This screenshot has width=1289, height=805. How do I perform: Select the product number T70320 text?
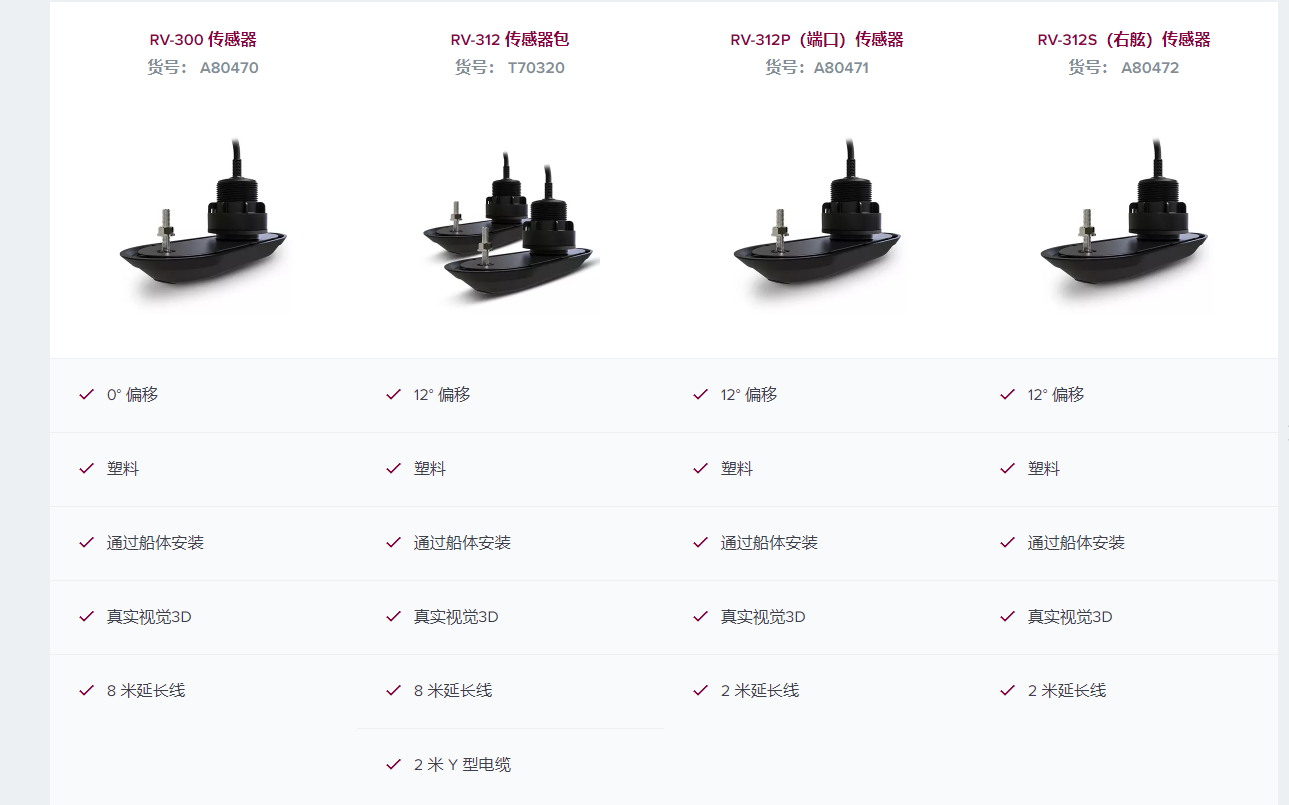click(x=536, y=68)
